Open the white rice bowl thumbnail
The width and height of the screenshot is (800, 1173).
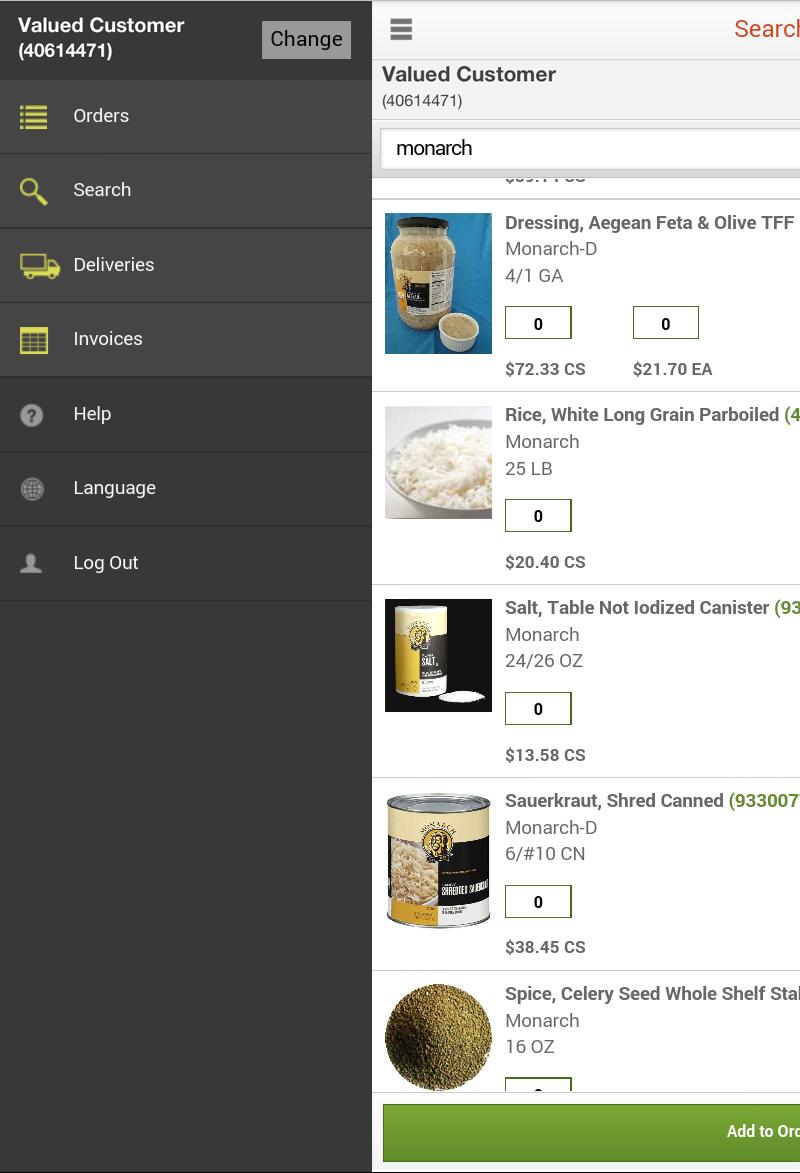point(439,463)
